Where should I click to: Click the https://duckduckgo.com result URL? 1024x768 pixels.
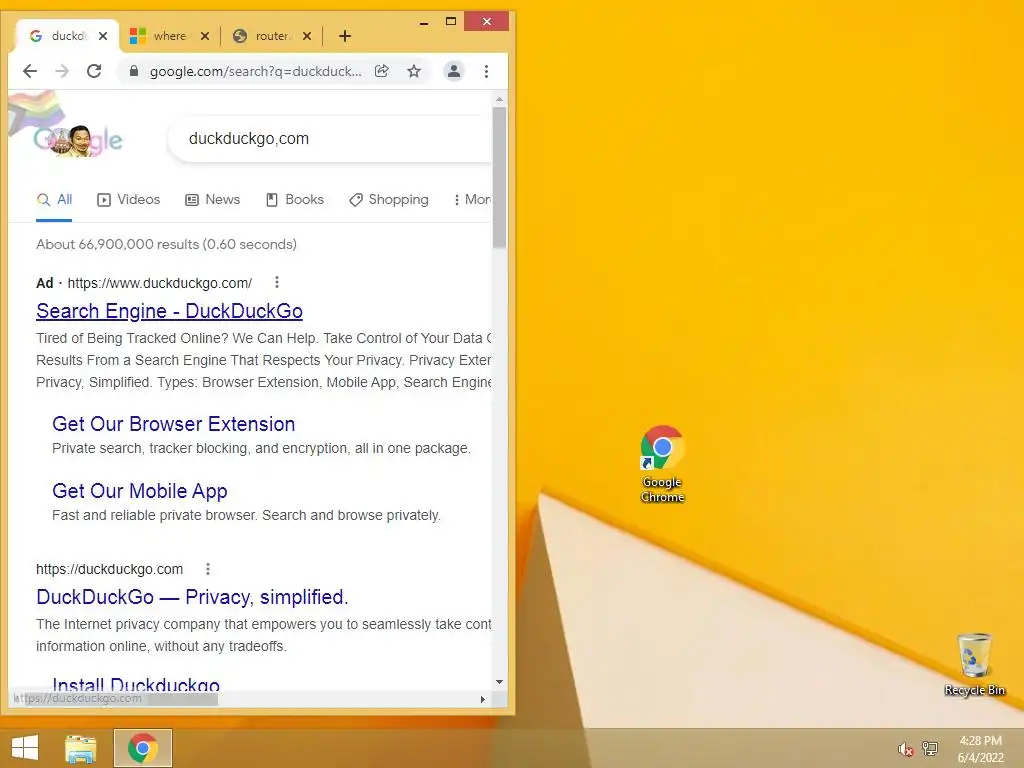(x=109, y=569)
